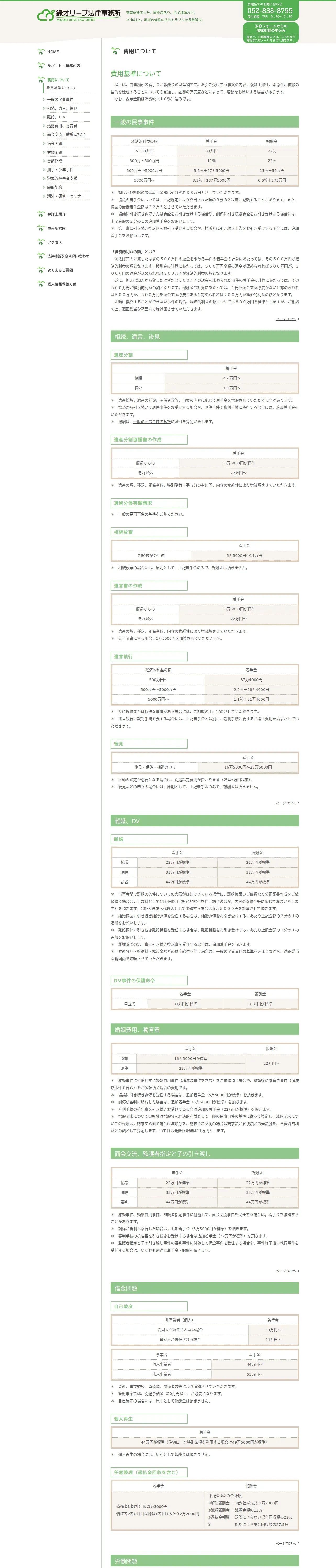The width and height of the screenshot is (336, 1568).
Task: Jump to 講演・研修・セミナー via the sidebar
Action: pos(66,196)
